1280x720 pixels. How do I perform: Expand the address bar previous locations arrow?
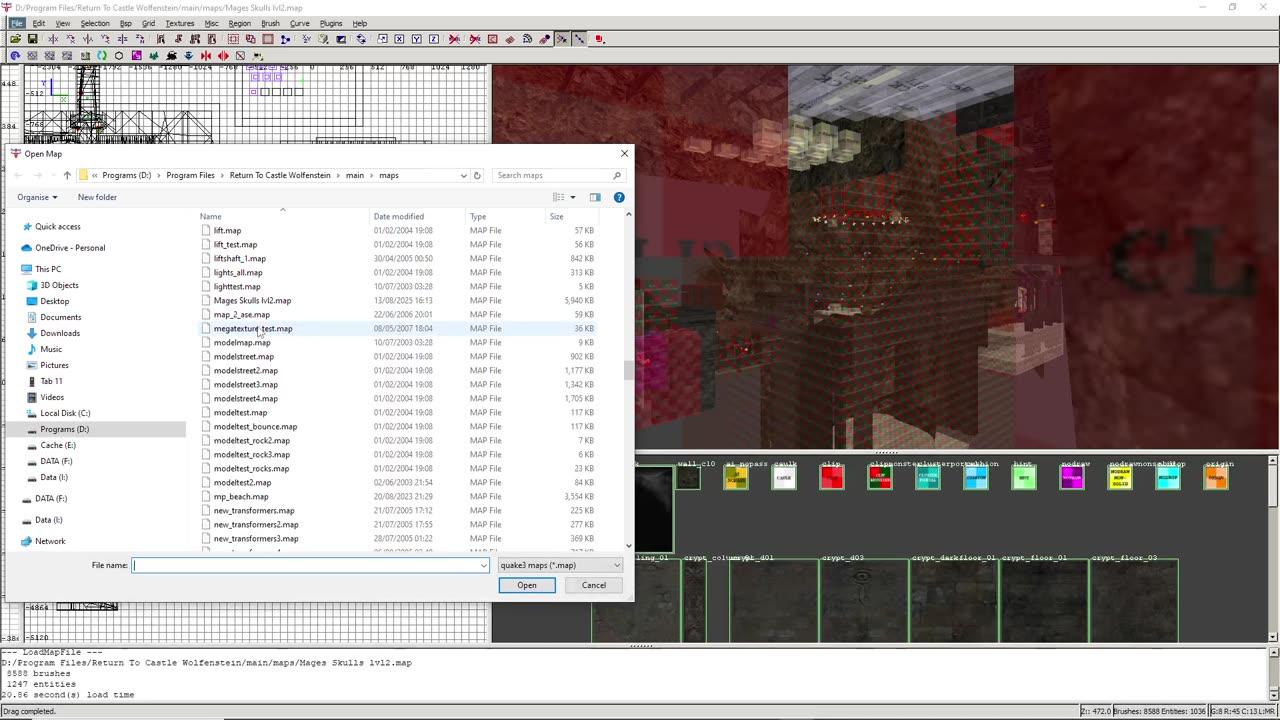(463, 175)
